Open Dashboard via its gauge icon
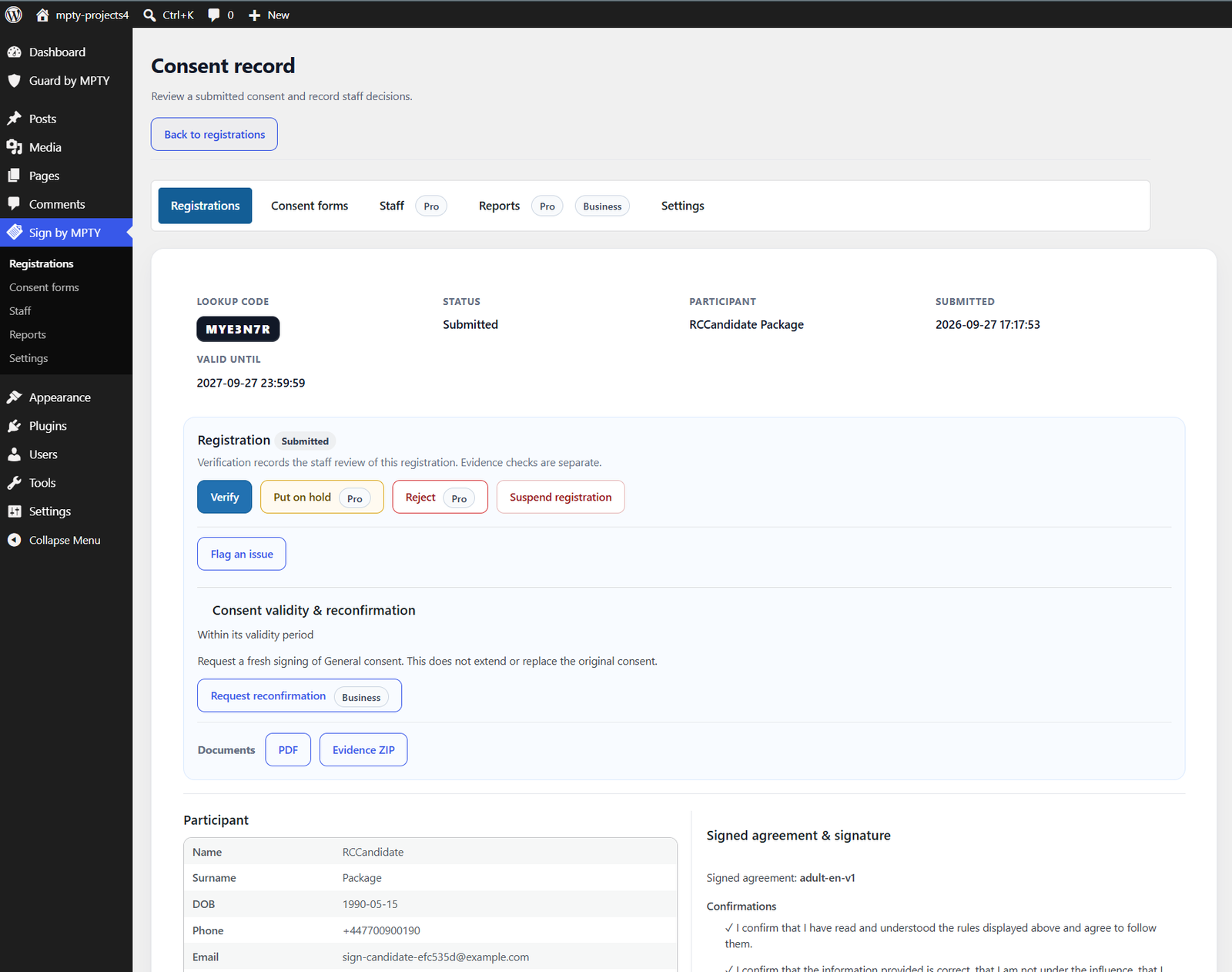1232x972 pixels. pyautogui.click(x=14, y=52)
